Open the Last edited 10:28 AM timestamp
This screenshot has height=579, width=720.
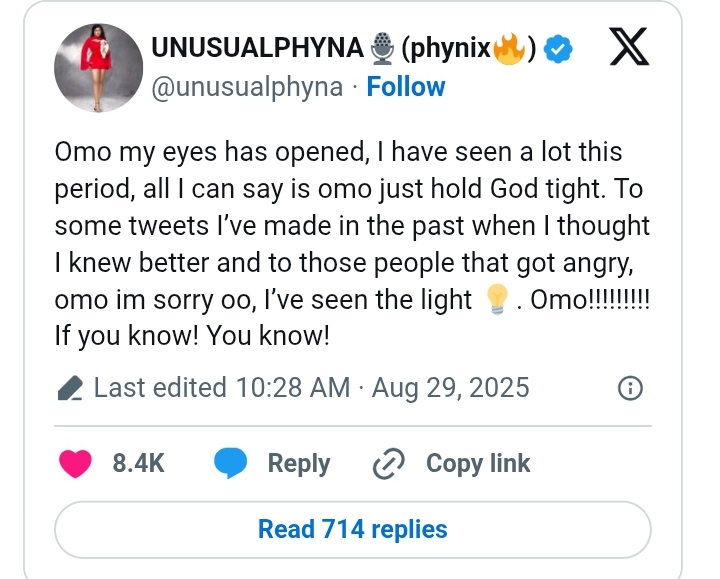[312, 388]
